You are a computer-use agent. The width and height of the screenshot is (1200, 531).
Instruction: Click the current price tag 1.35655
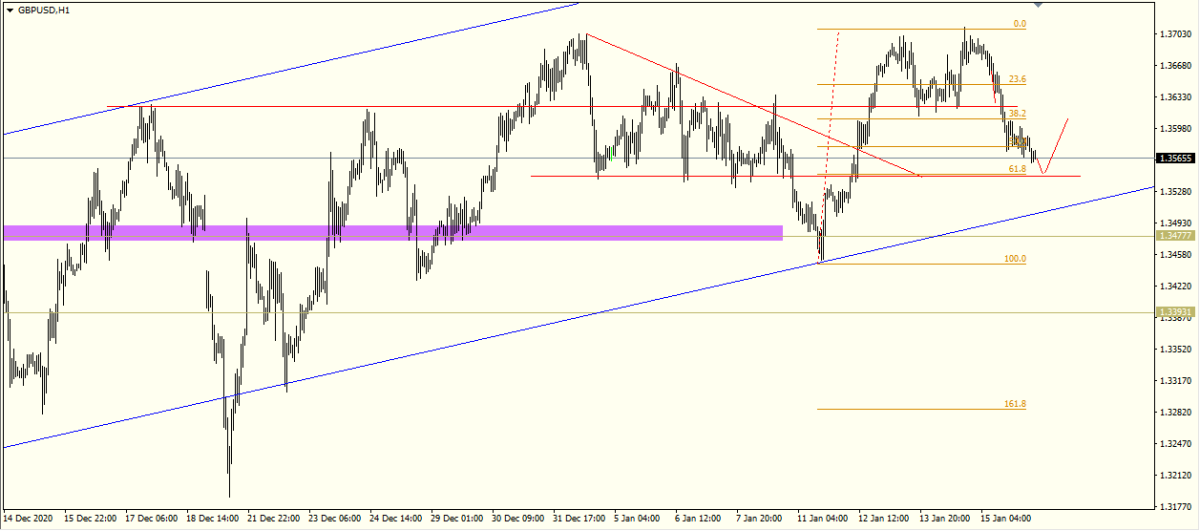coord(1175,158)
